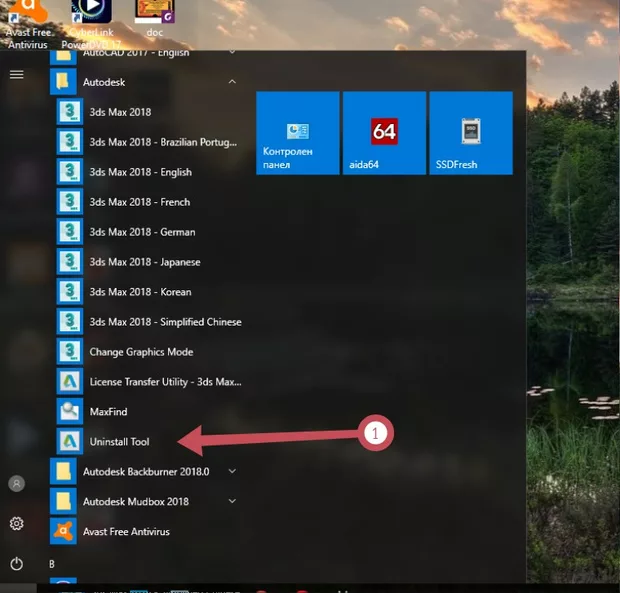This screenshot has width=620, height=593.
Task: Open the Uninstall Tool entry
Action: click(118, 442)
